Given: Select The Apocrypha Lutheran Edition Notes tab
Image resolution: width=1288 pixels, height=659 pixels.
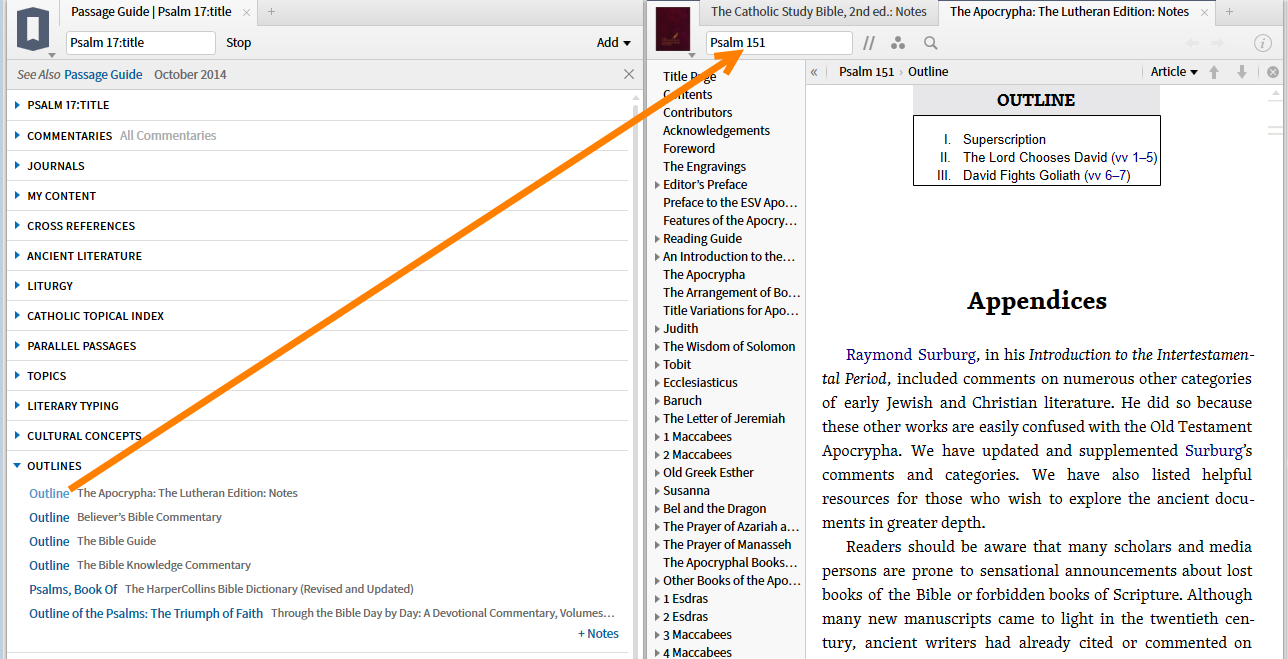Looking at the screenshot, I should 1069,12.
